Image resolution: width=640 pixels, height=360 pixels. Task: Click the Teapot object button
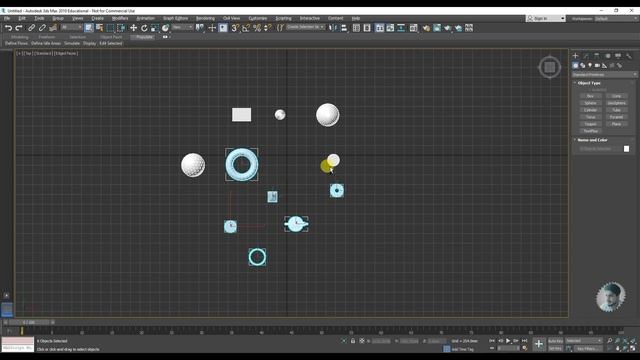tap(590, 124)
